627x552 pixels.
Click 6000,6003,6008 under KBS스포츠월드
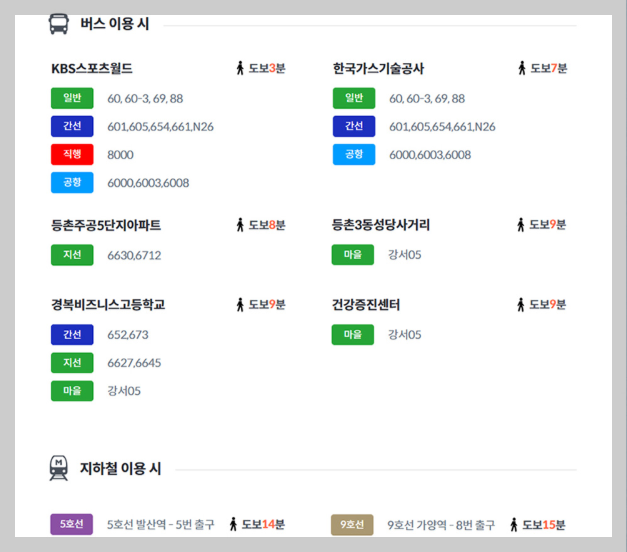pos(148,183)
